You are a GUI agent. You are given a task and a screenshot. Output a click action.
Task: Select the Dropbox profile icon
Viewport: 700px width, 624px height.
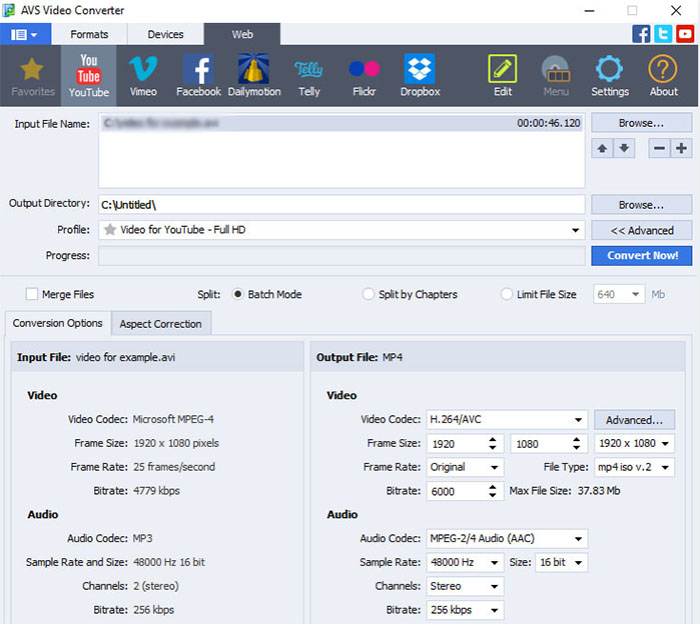[420, 76]
